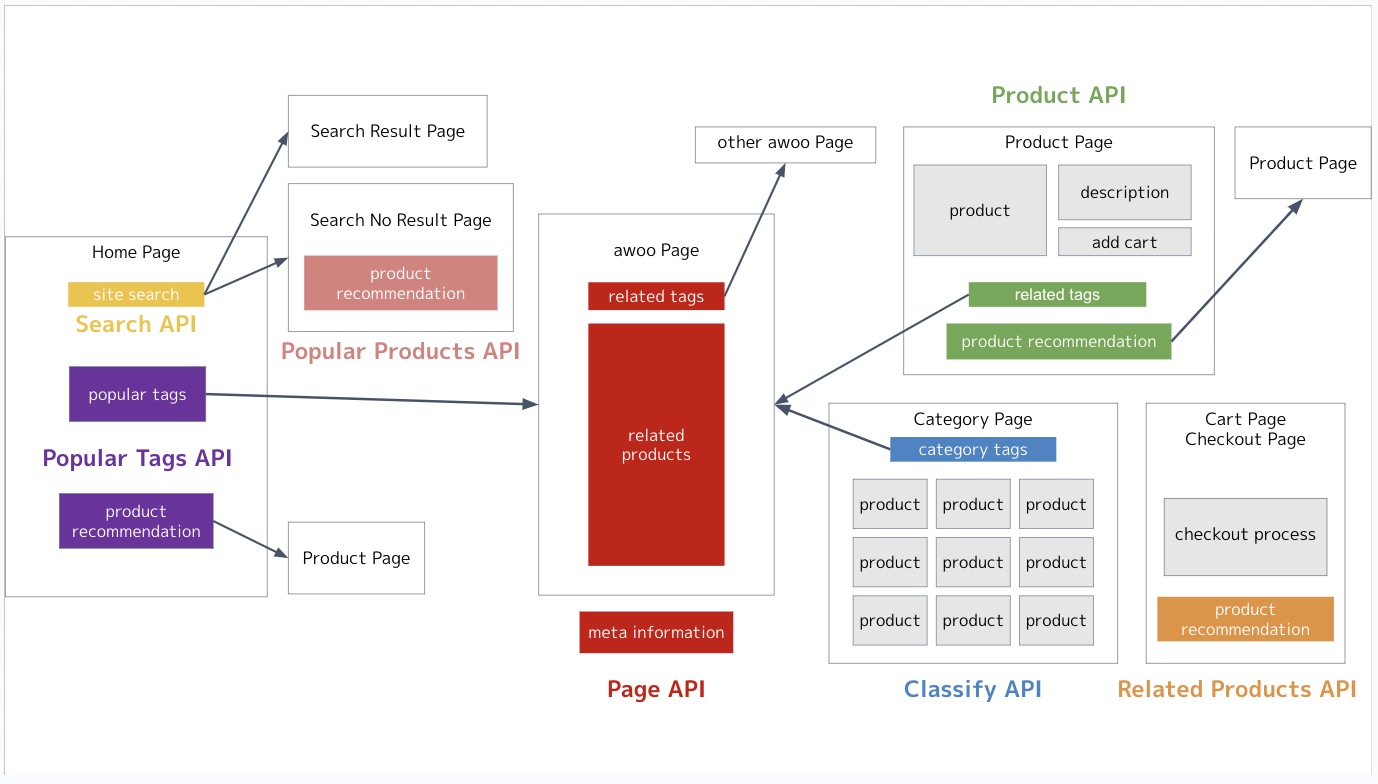The image size is (1378, 784).
Task: Select the Related Products API label
Action: [1237, 689]
